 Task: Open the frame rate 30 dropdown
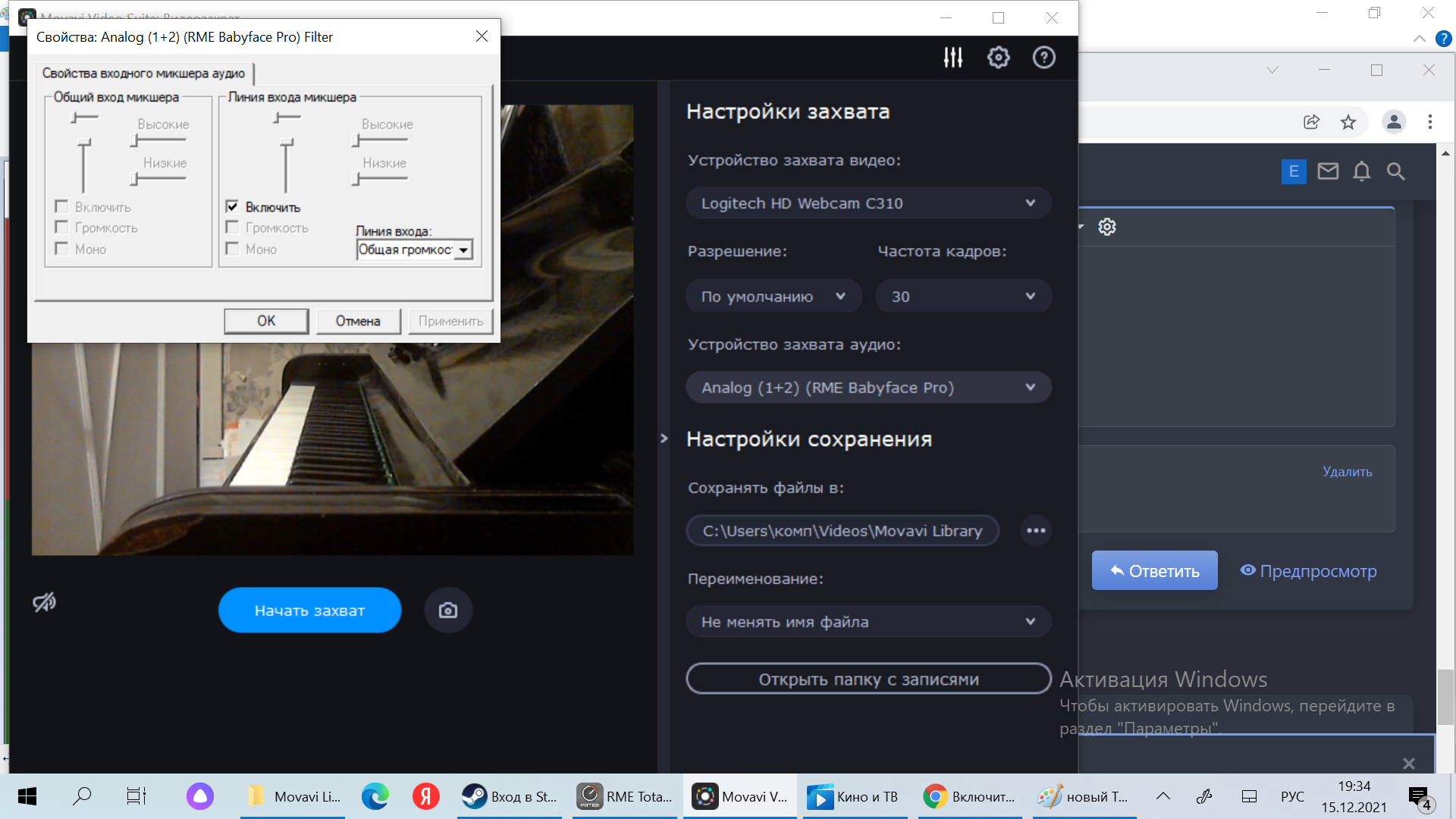click(x=963, y=297)
